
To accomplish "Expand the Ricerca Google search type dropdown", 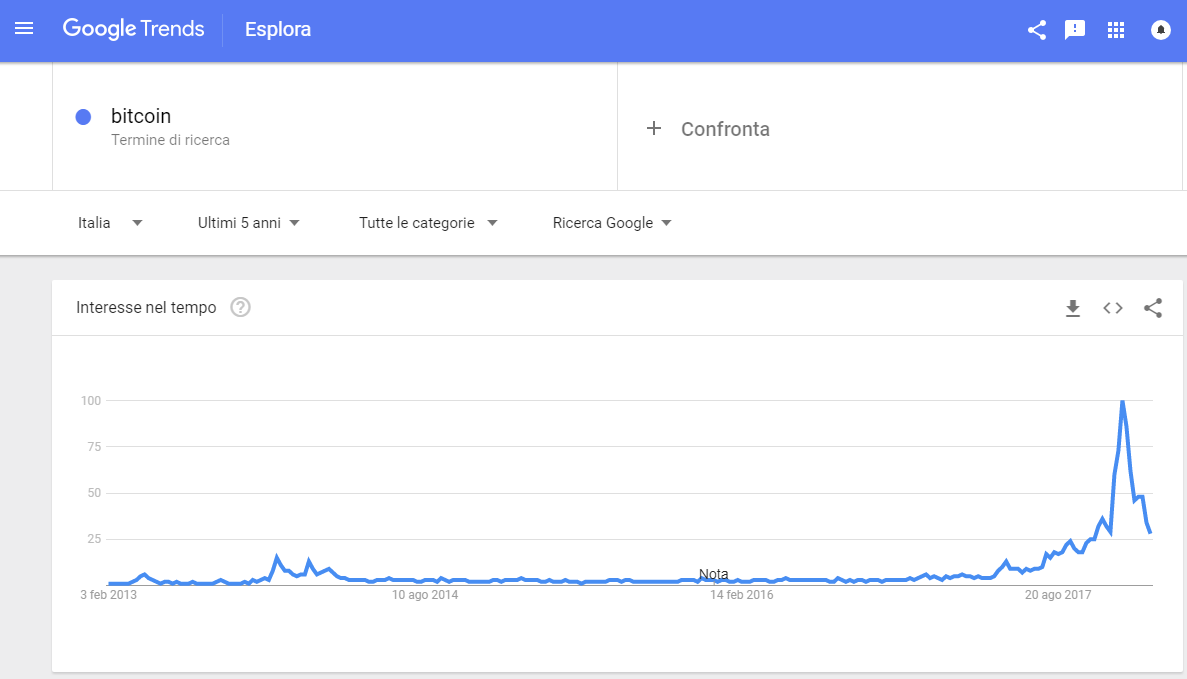I will (x=612, y=223).
